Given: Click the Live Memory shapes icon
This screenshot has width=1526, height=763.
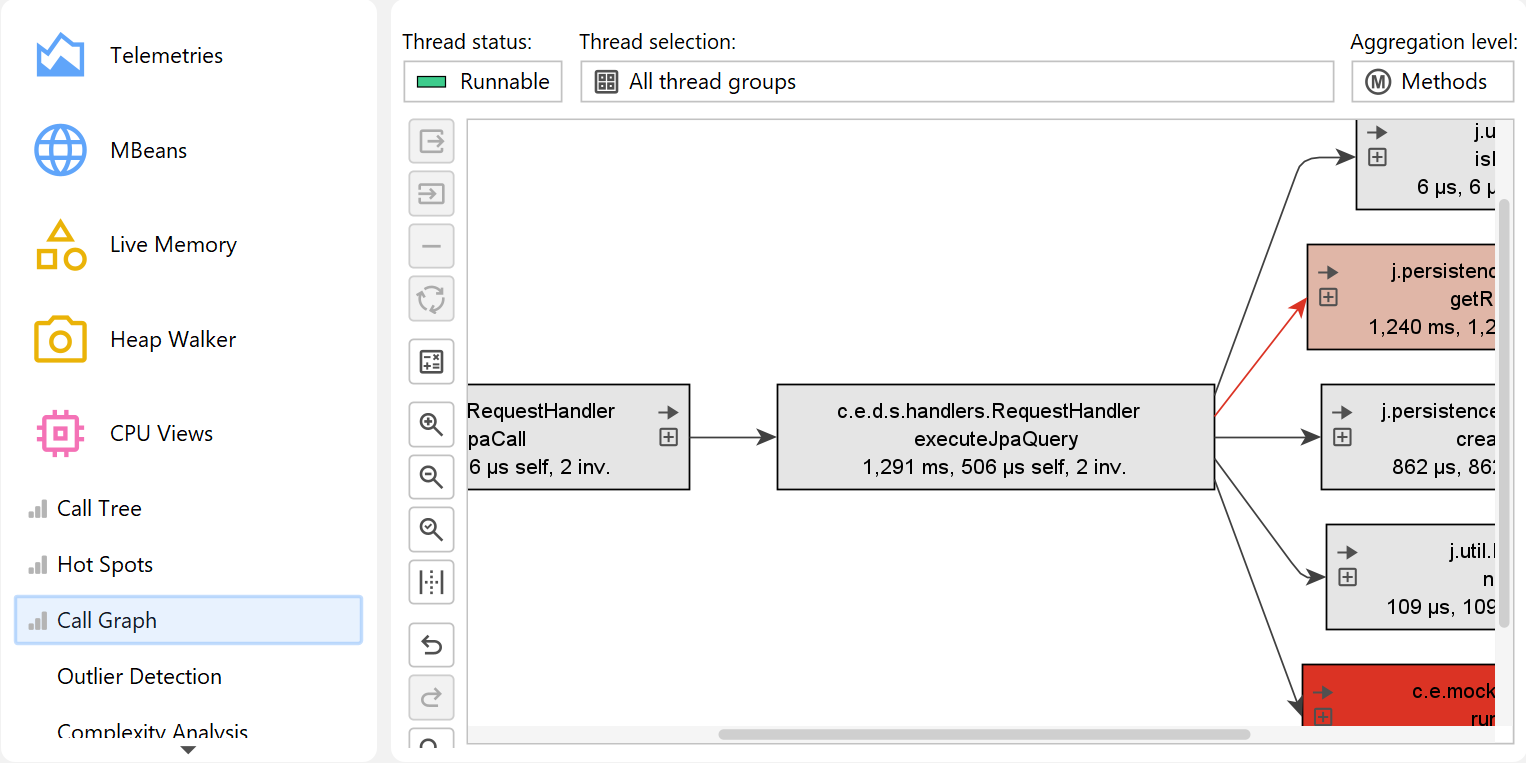Looking at the screenshot, I should pos(60,245).
